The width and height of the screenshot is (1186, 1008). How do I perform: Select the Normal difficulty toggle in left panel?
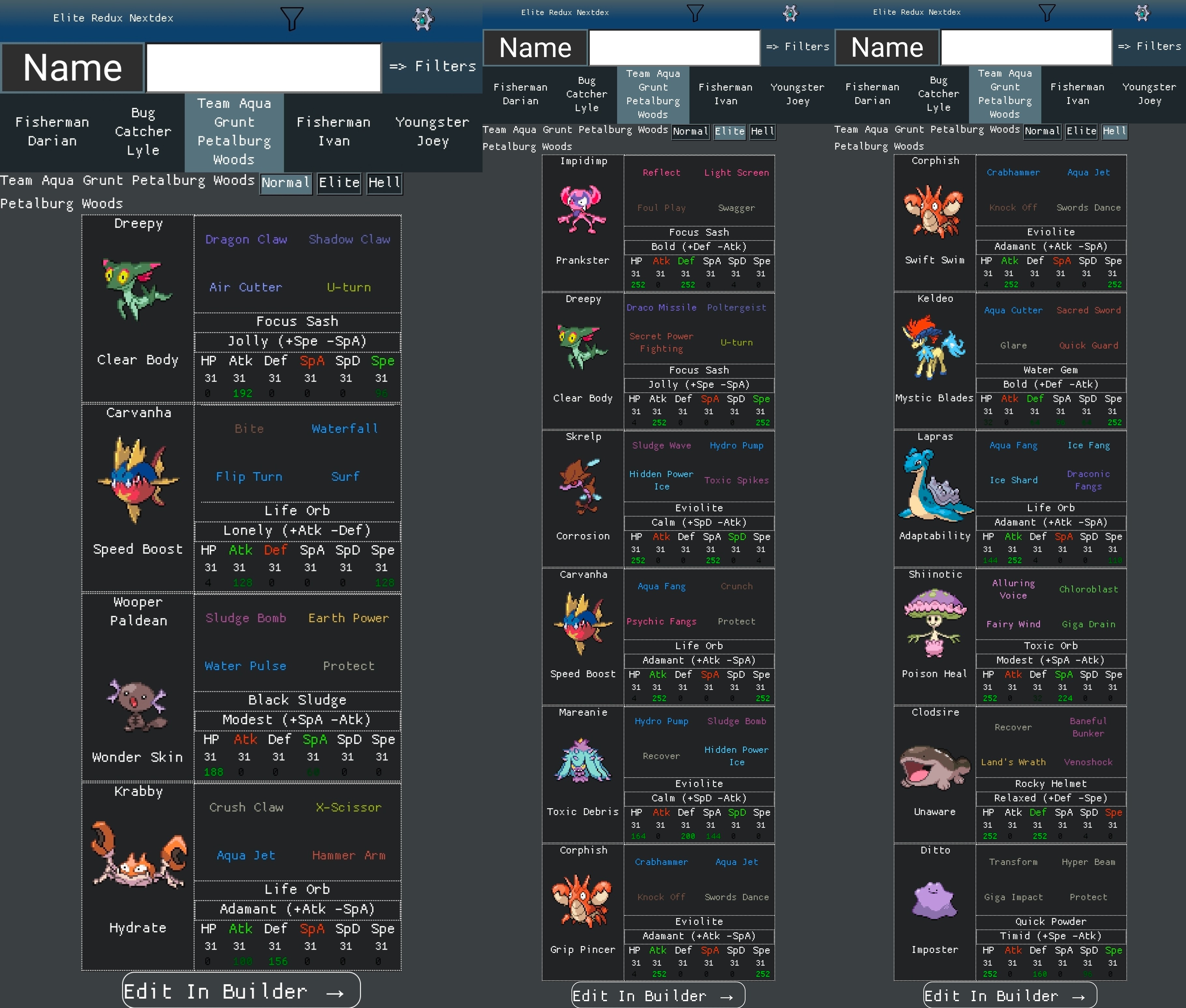[x=286, y=183]
